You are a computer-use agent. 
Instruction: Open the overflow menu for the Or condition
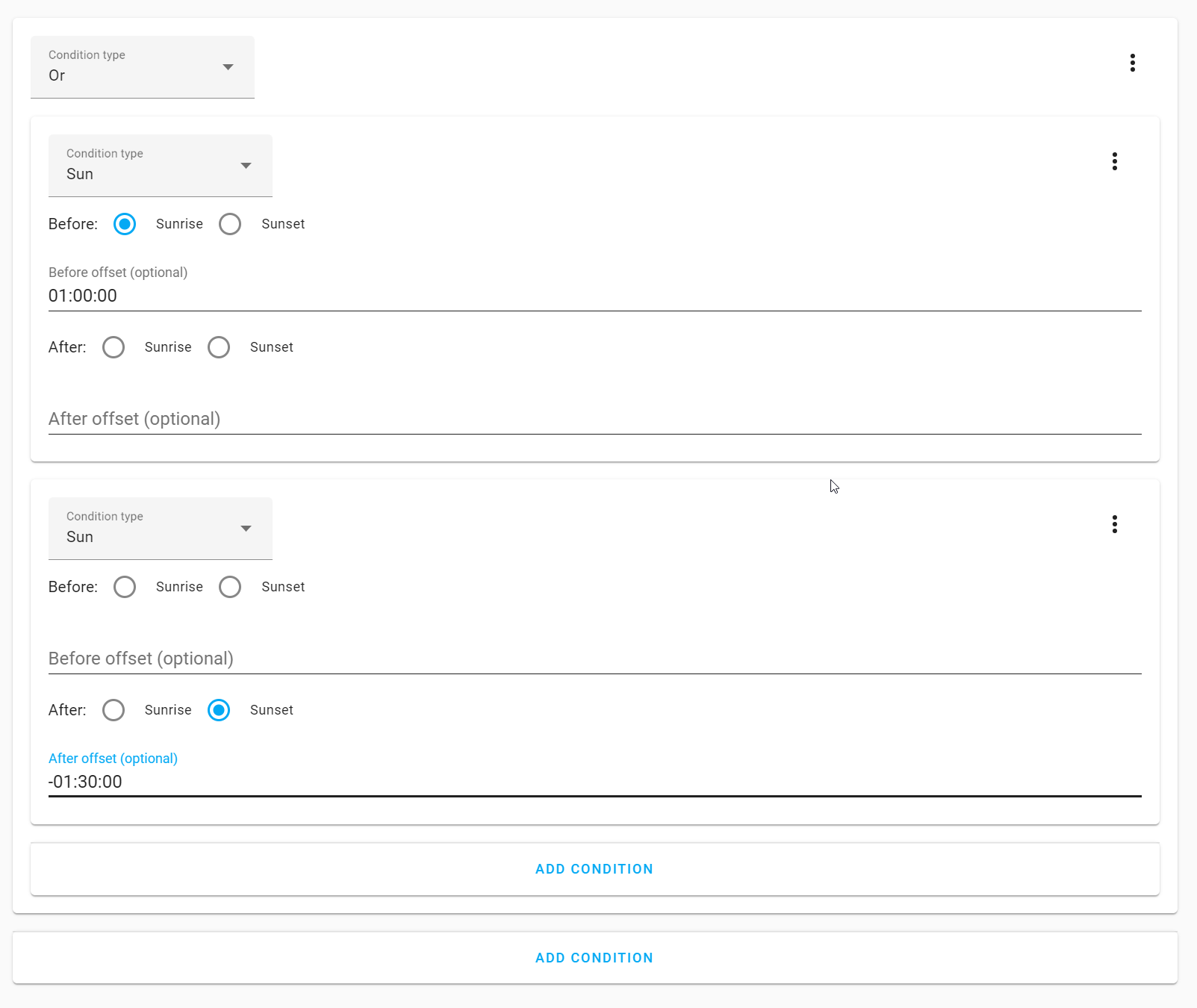[x=1133, y=63]
